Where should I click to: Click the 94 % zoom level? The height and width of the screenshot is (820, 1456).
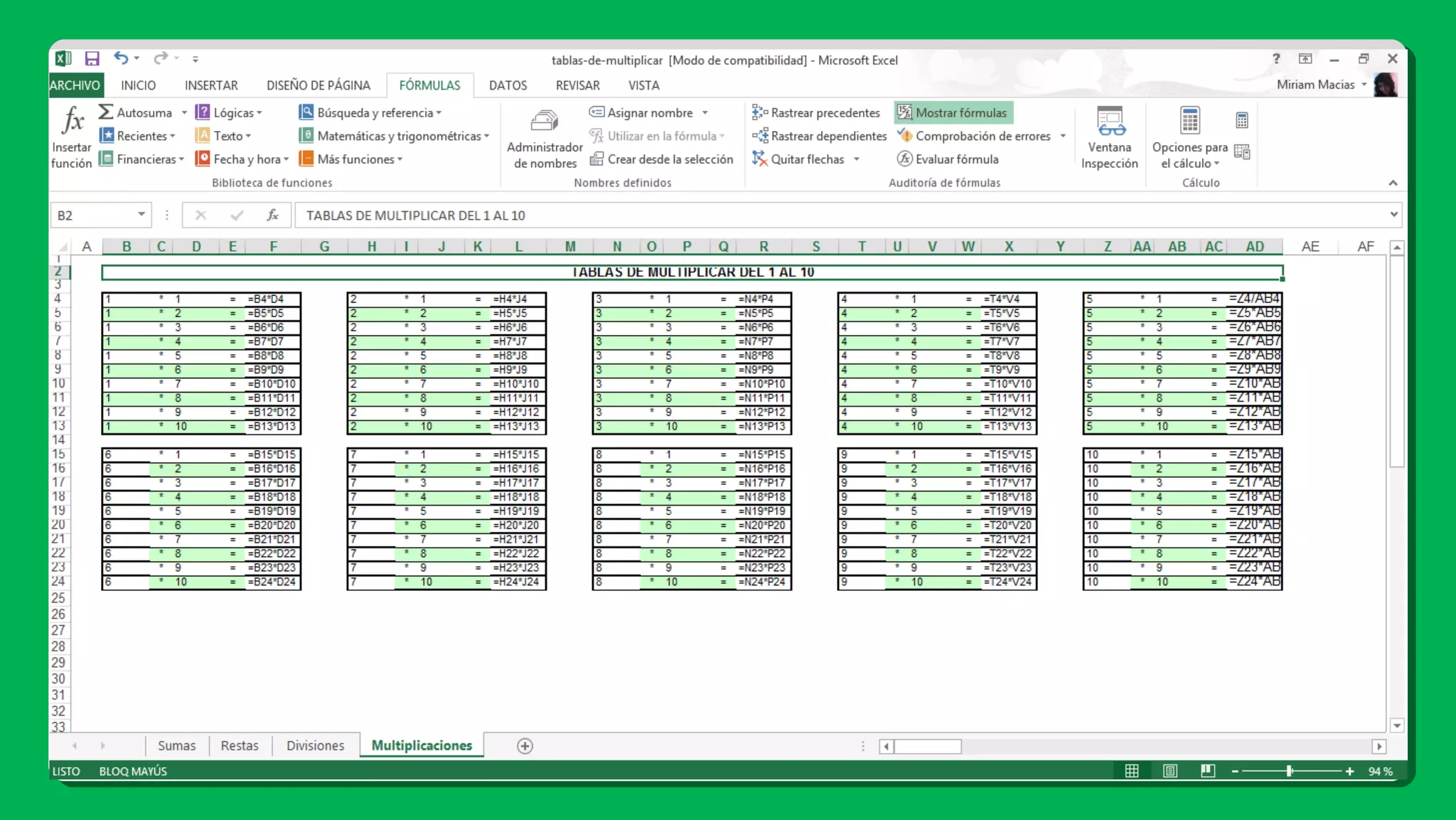[x=1380, y=771]
